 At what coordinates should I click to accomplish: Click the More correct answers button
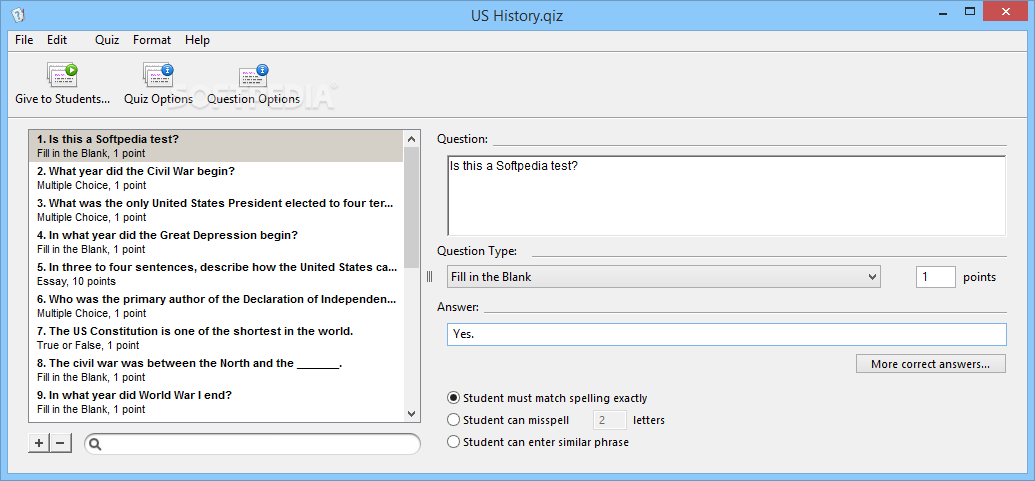tap(931, 364)
